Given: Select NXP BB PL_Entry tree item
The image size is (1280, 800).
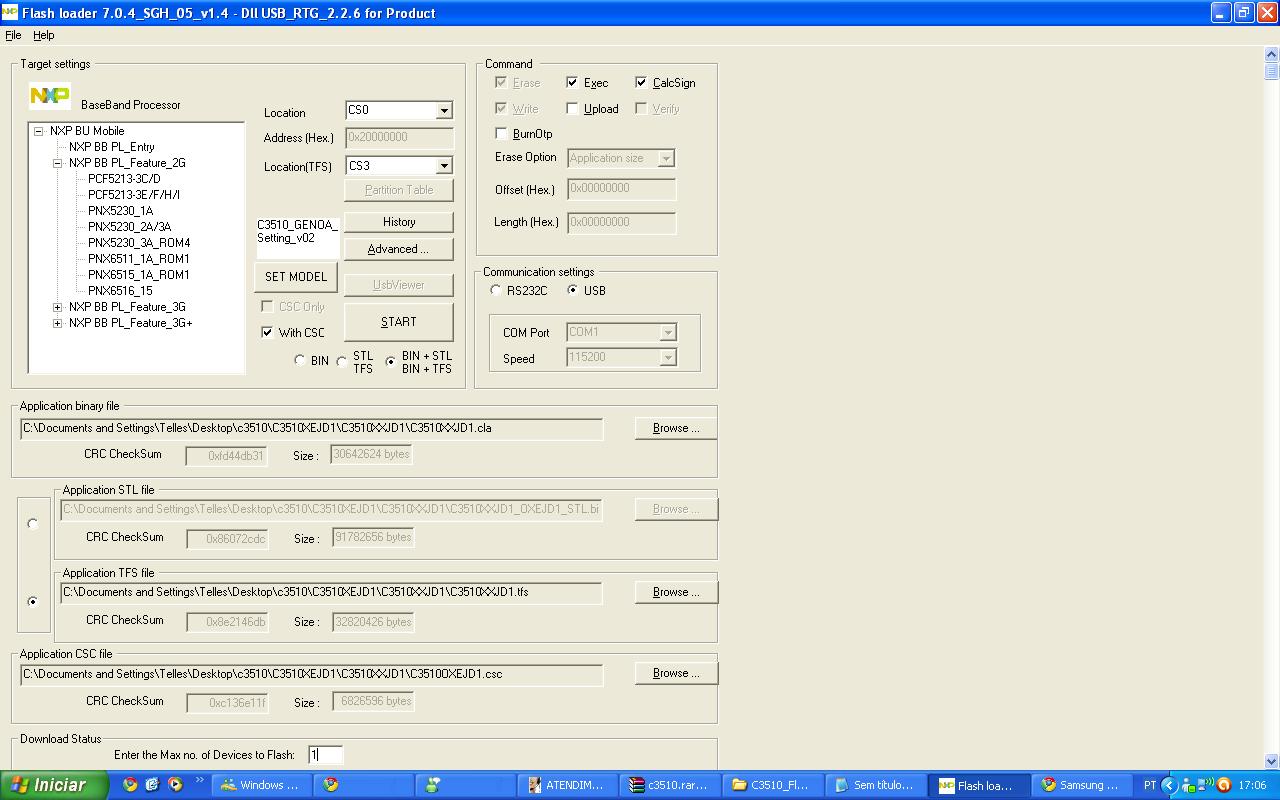Looking at the screenshot, I should [x=111, y=147].
